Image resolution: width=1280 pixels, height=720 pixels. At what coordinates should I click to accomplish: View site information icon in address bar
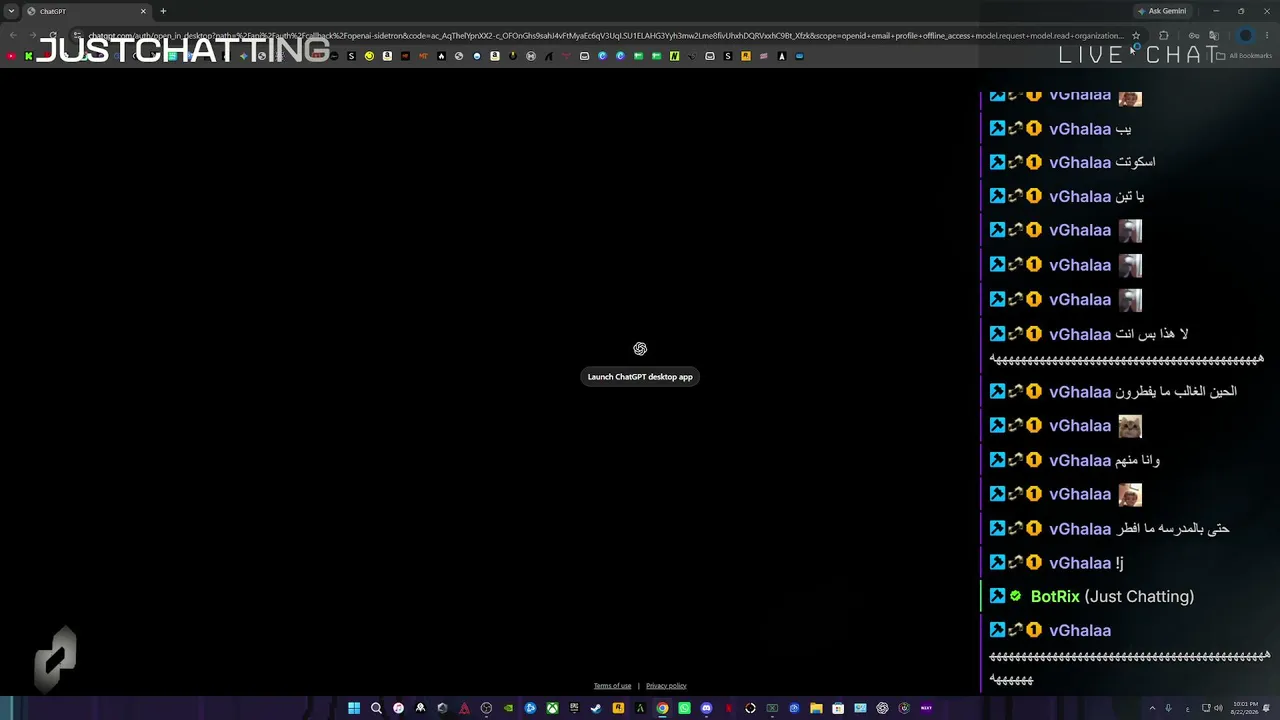click(x=78, y=36)
